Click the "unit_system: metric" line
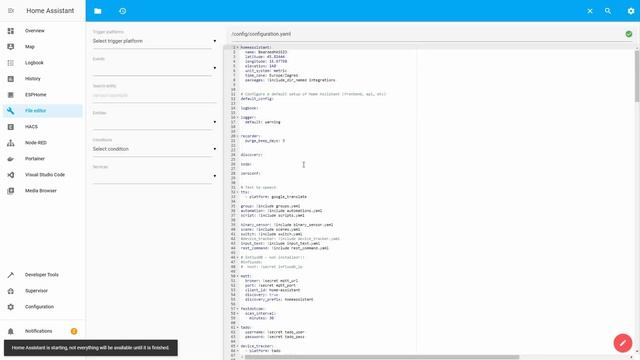Screen dimensions: 640x360 click(266, 71)
